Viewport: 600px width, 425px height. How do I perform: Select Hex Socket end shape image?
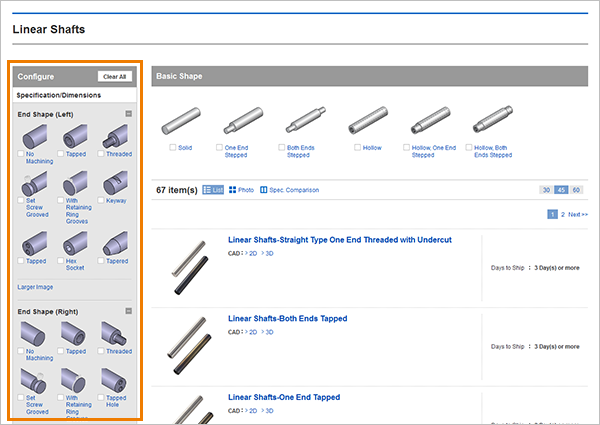[76, 242]
